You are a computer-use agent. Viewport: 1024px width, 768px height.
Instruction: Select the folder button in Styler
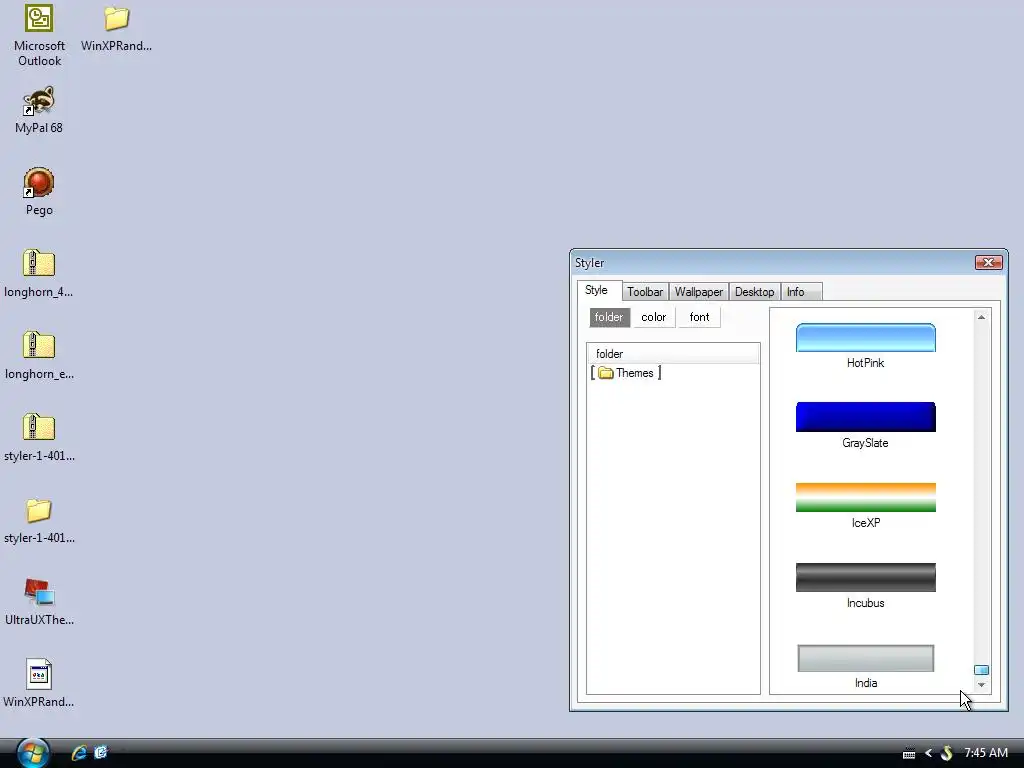(x=609, y=317)
